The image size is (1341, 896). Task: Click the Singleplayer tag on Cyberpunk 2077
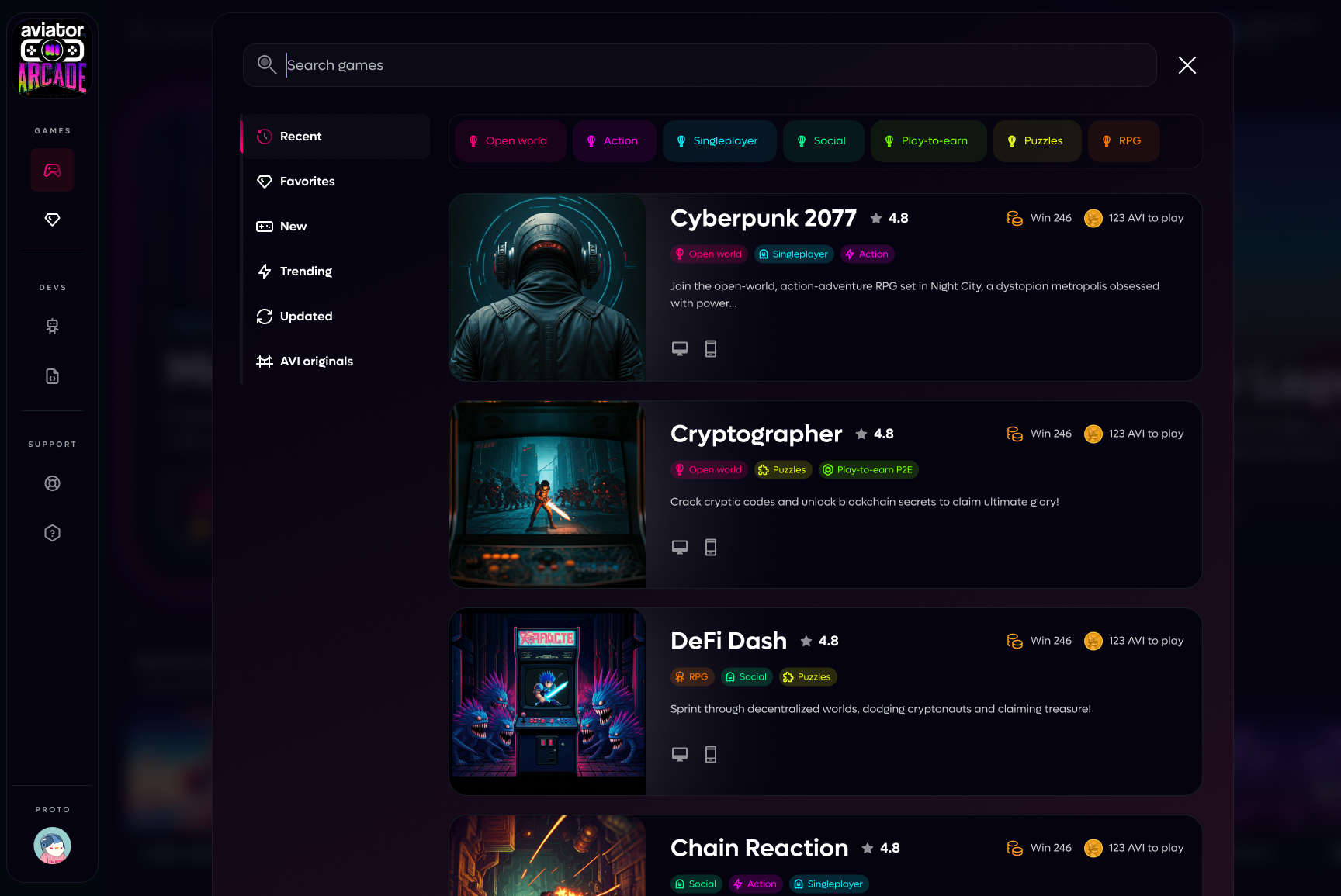pos(794,254)
